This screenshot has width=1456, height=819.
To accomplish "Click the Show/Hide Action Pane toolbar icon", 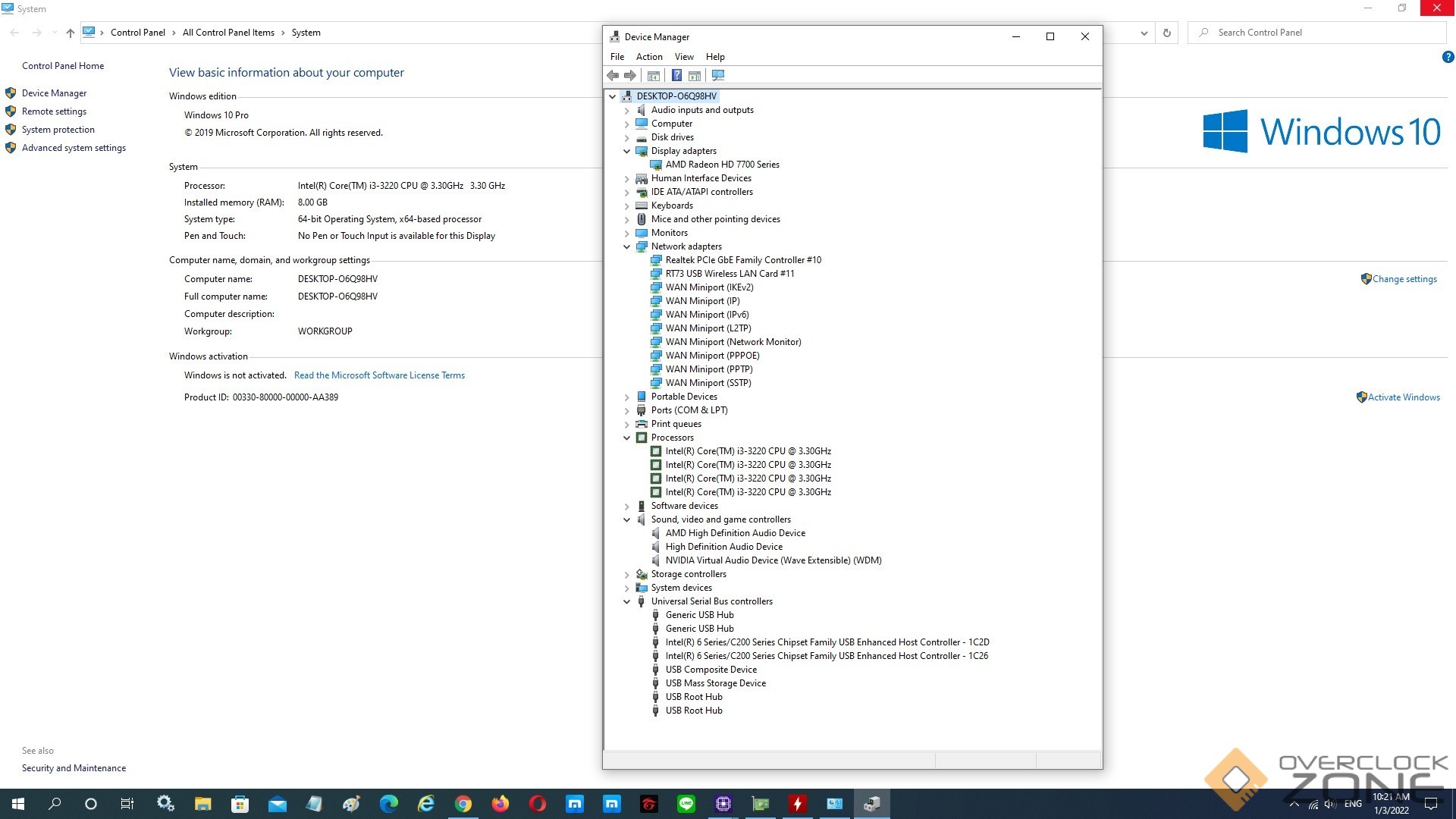I will point(695,75).
